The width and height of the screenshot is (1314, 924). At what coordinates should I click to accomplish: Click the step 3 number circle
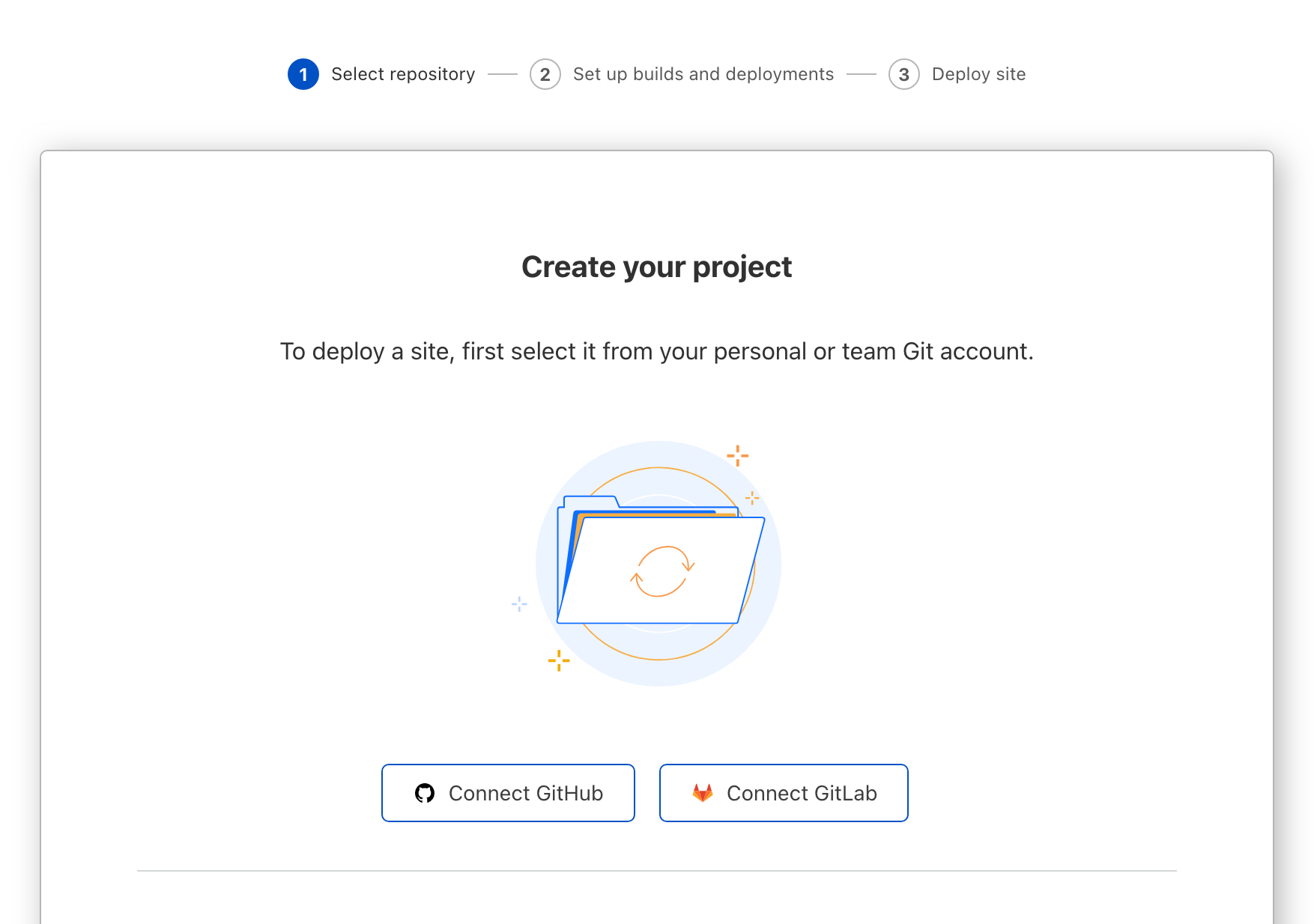pyautogui.click(x=904, y=74)
